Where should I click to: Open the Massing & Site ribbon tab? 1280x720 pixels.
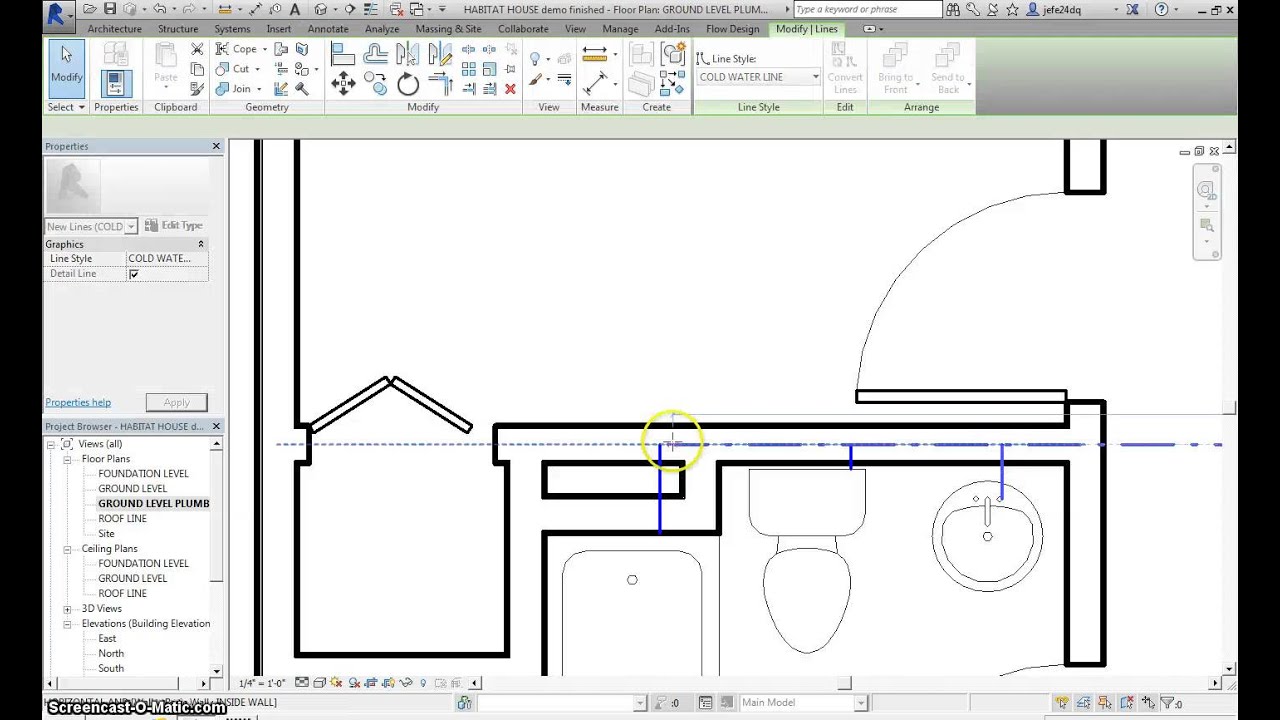(x=448, y=29)
